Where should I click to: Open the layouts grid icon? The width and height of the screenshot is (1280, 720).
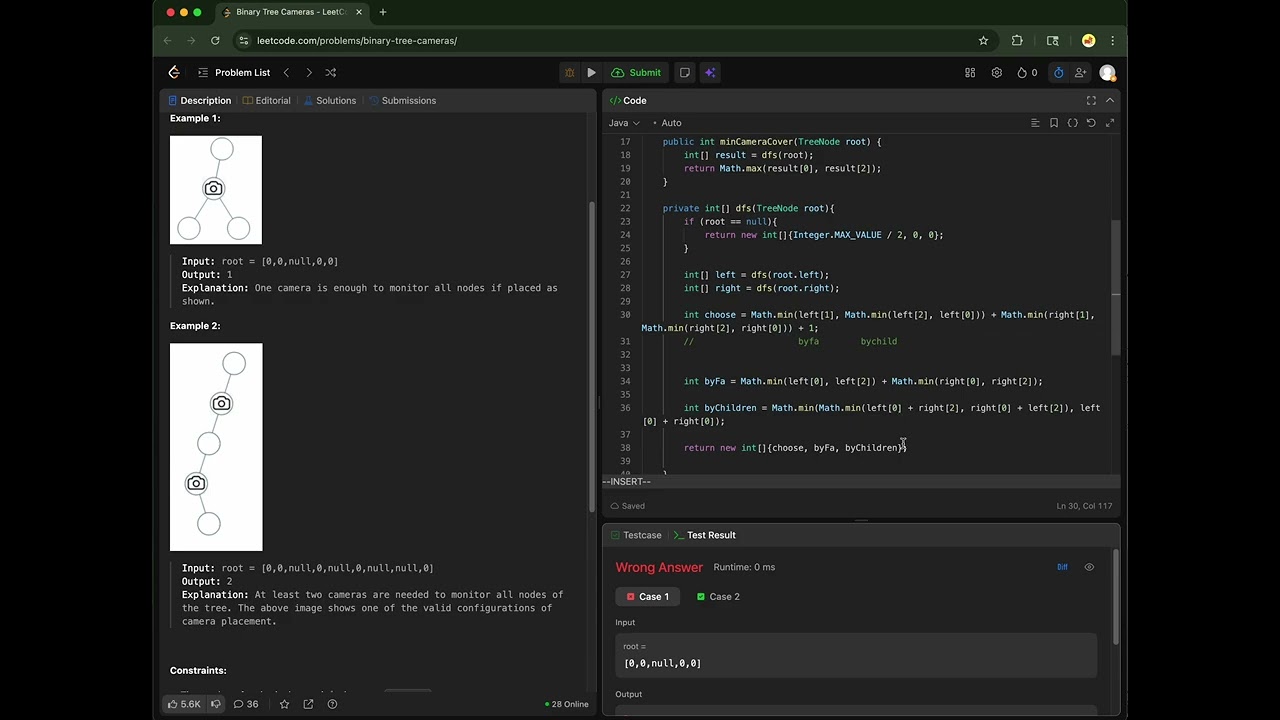[970, 72]
